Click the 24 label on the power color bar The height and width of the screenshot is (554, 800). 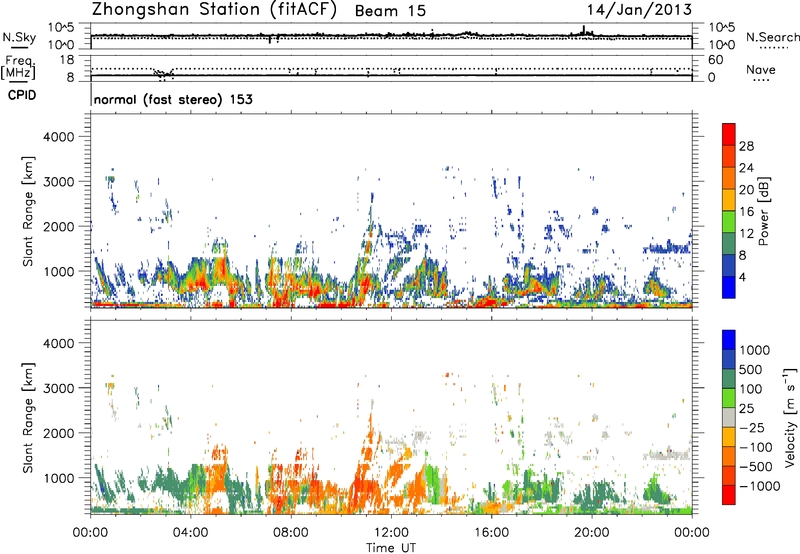click(x=746, y=168)
